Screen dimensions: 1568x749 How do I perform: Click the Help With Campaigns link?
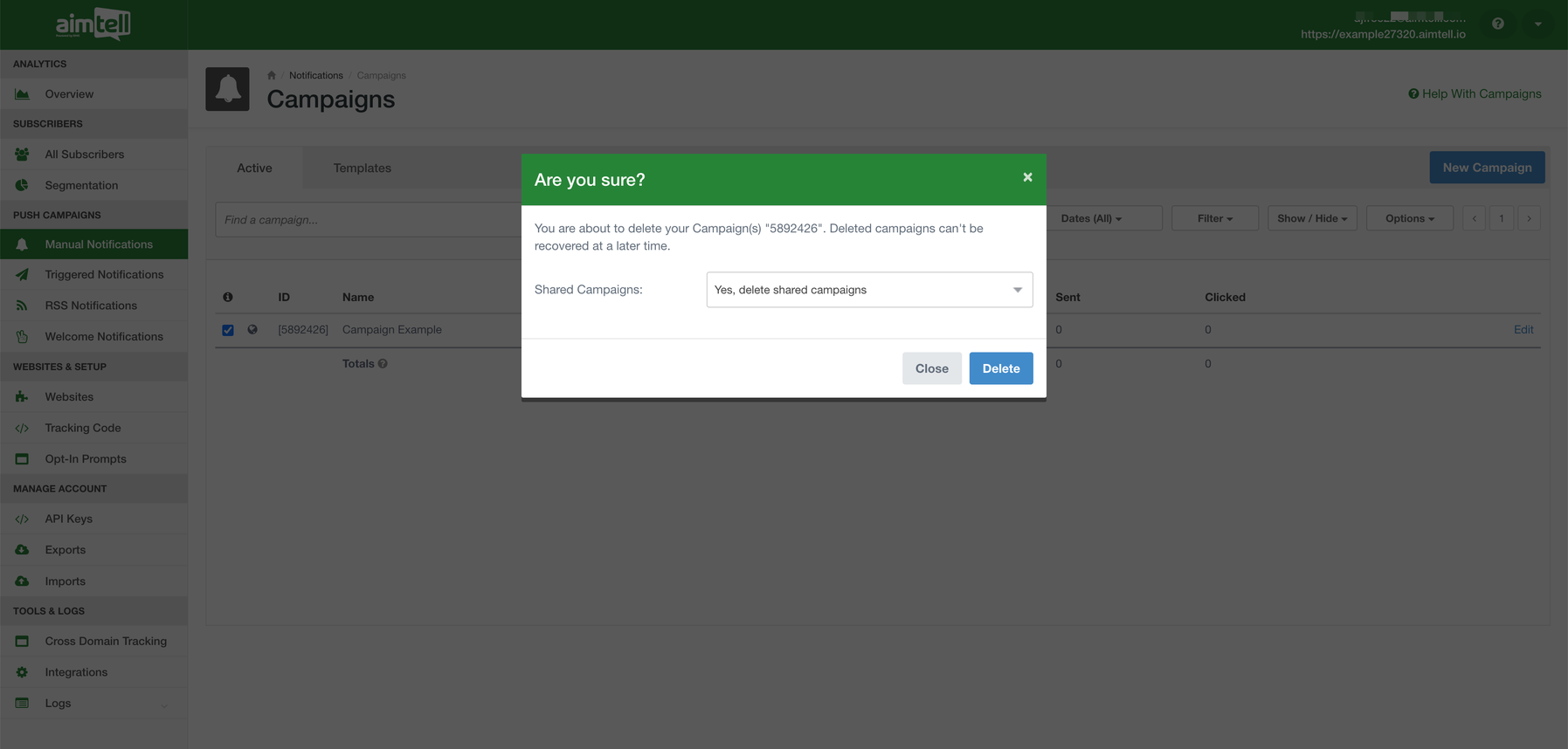click(1475, 93)
